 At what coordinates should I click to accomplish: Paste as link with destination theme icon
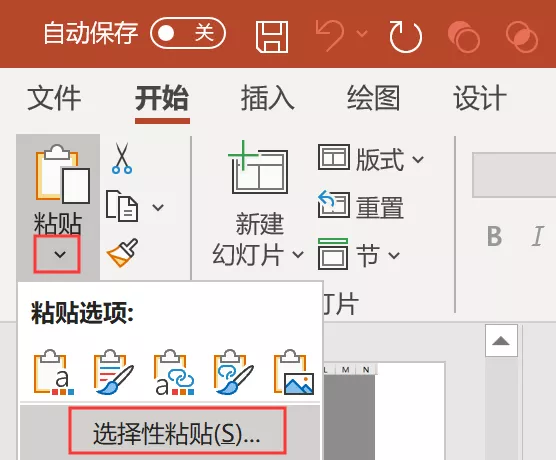coord(174,372)
